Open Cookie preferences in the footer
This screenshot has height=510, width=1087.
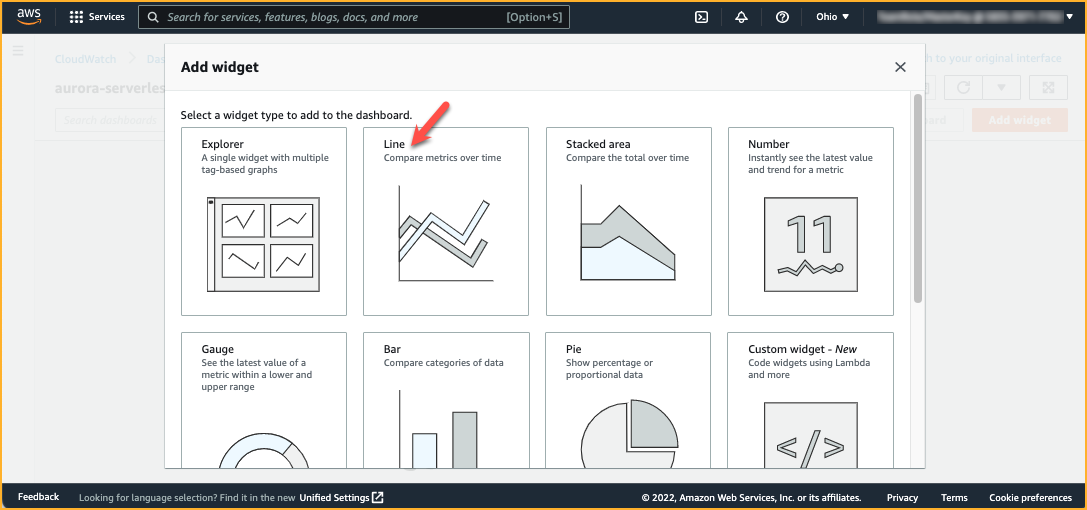click(1030, 497)
